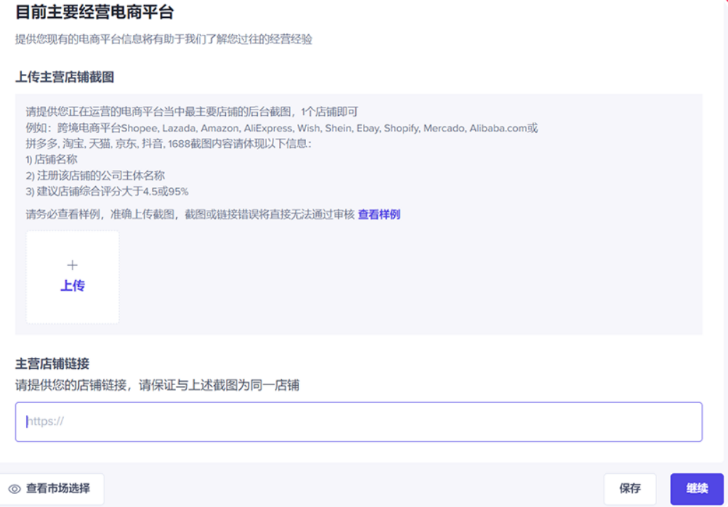Click the 目前主要经营电商平台 heading
Screen dimensions: 728x507
click(x=95, y=12)
